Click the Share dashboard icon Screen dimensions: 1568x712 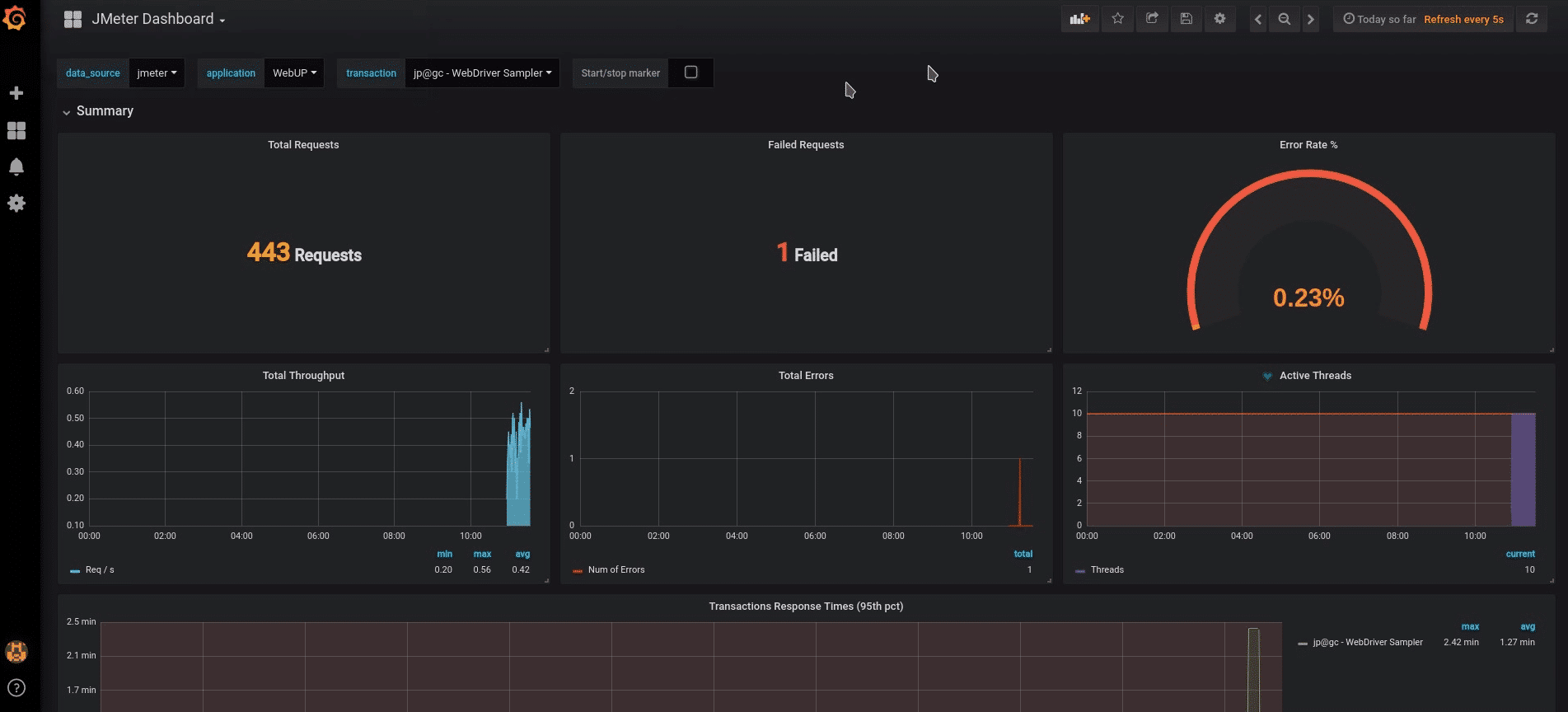[1152, 18]
